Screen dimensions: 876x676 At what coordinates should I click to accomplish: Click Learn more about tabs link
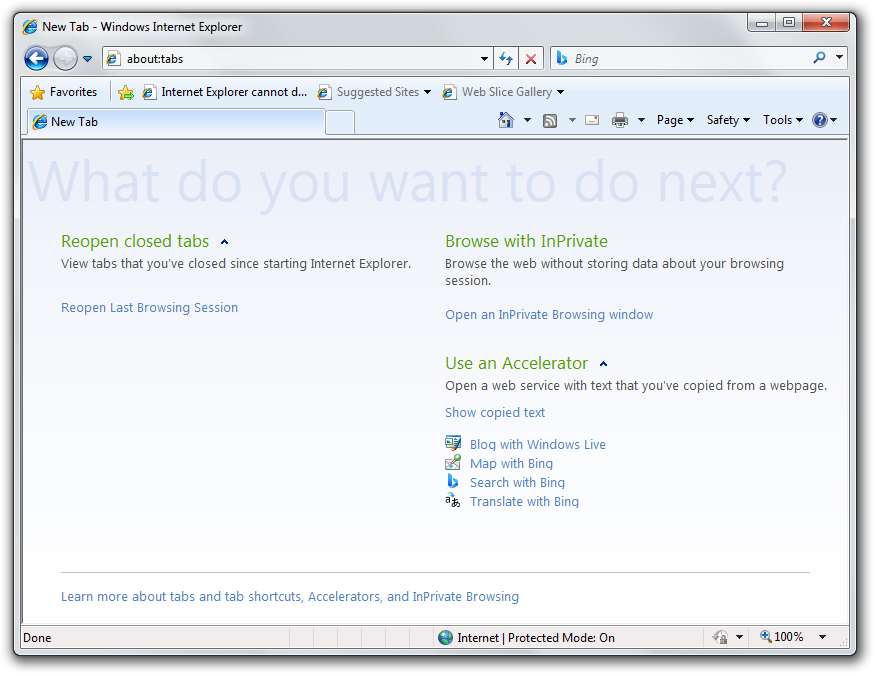click(x=290, y=597)
